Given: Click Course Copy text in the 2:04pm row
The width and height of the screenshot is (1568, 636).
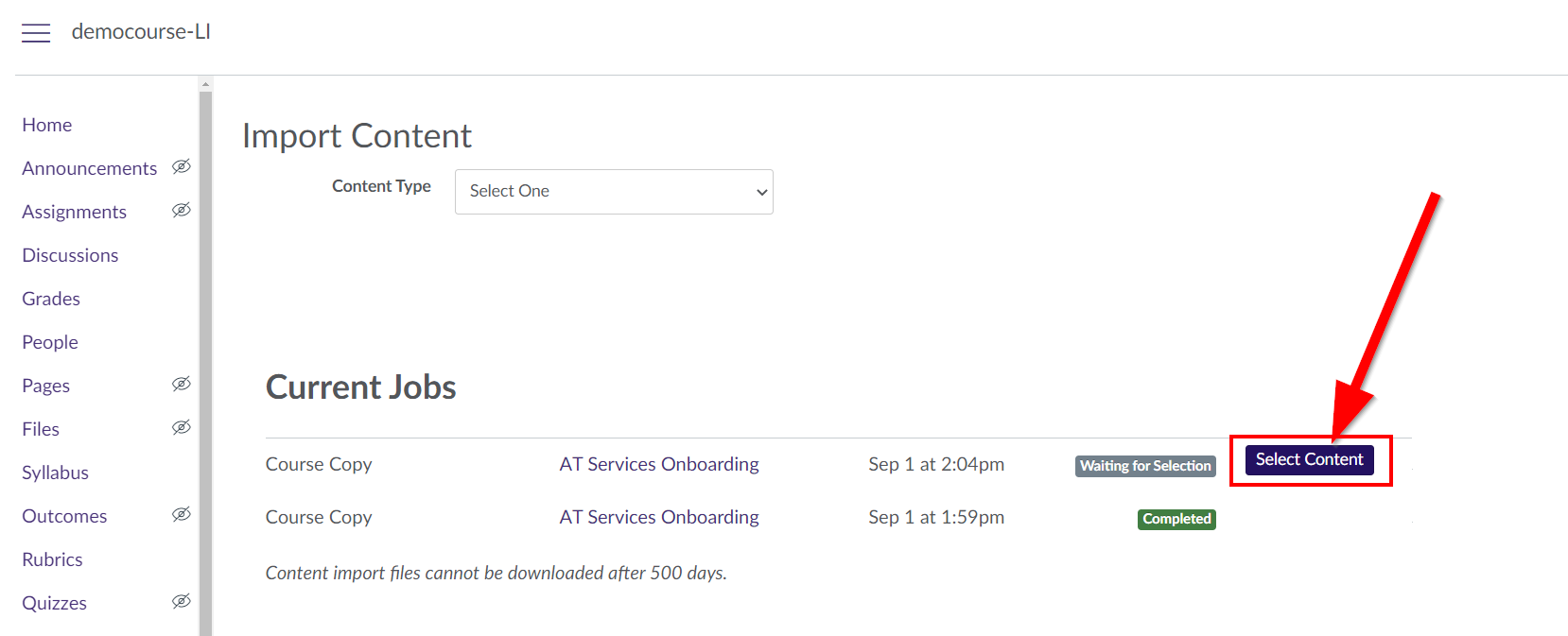Looking at the screenshot, I should 319,464.
